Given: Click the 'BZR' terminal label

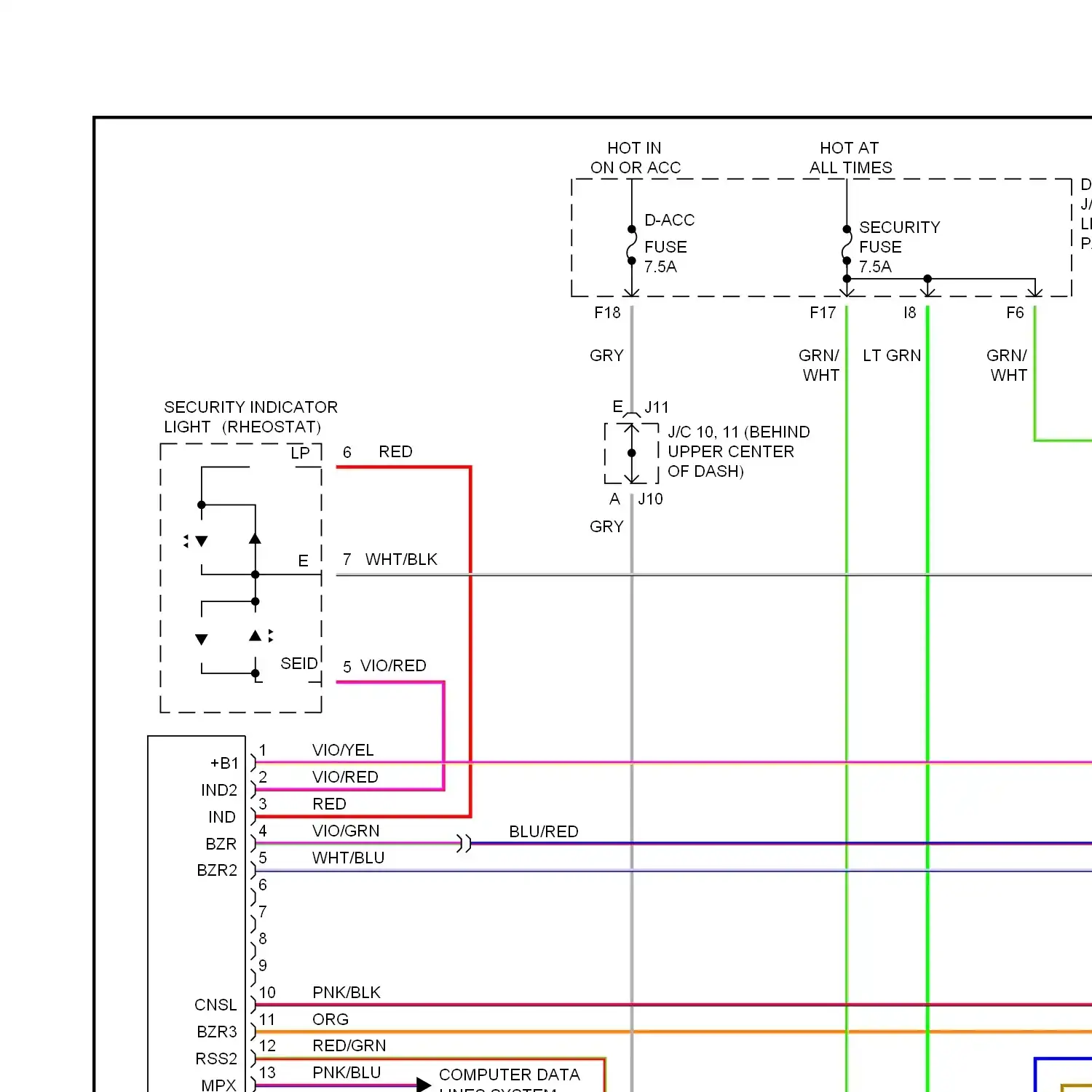Looking at the screenshot, I should [221, 844].
